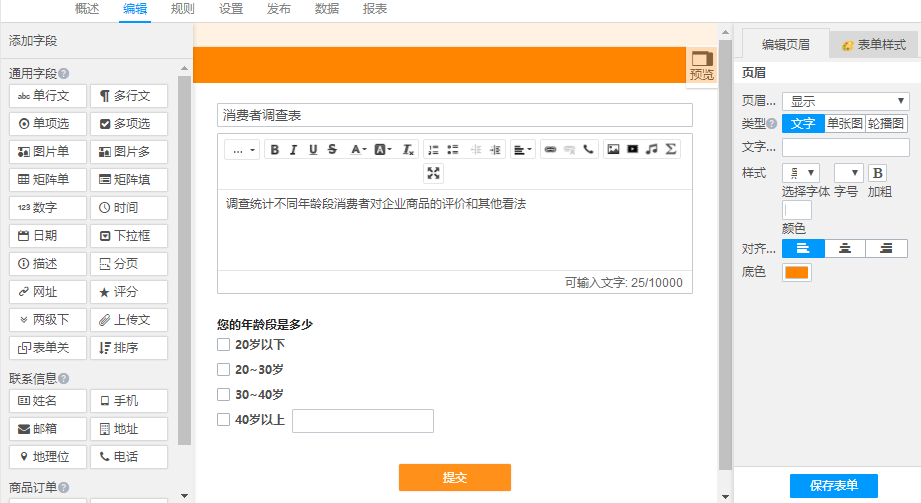Clear text formatting with Tx icon
Image resolution: width=921 pixels, height=503 pixels.
408,149
